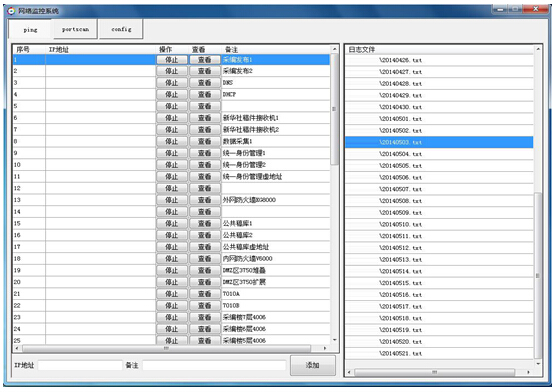Screen dimensions: 552x392
Task: Click the log list scroll-up arrow
Action: coord(538,49)
